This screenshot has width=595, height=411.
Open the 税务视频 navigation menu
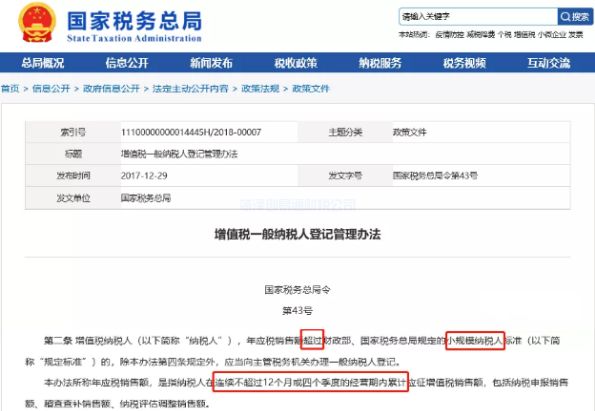tap(464, 63)
